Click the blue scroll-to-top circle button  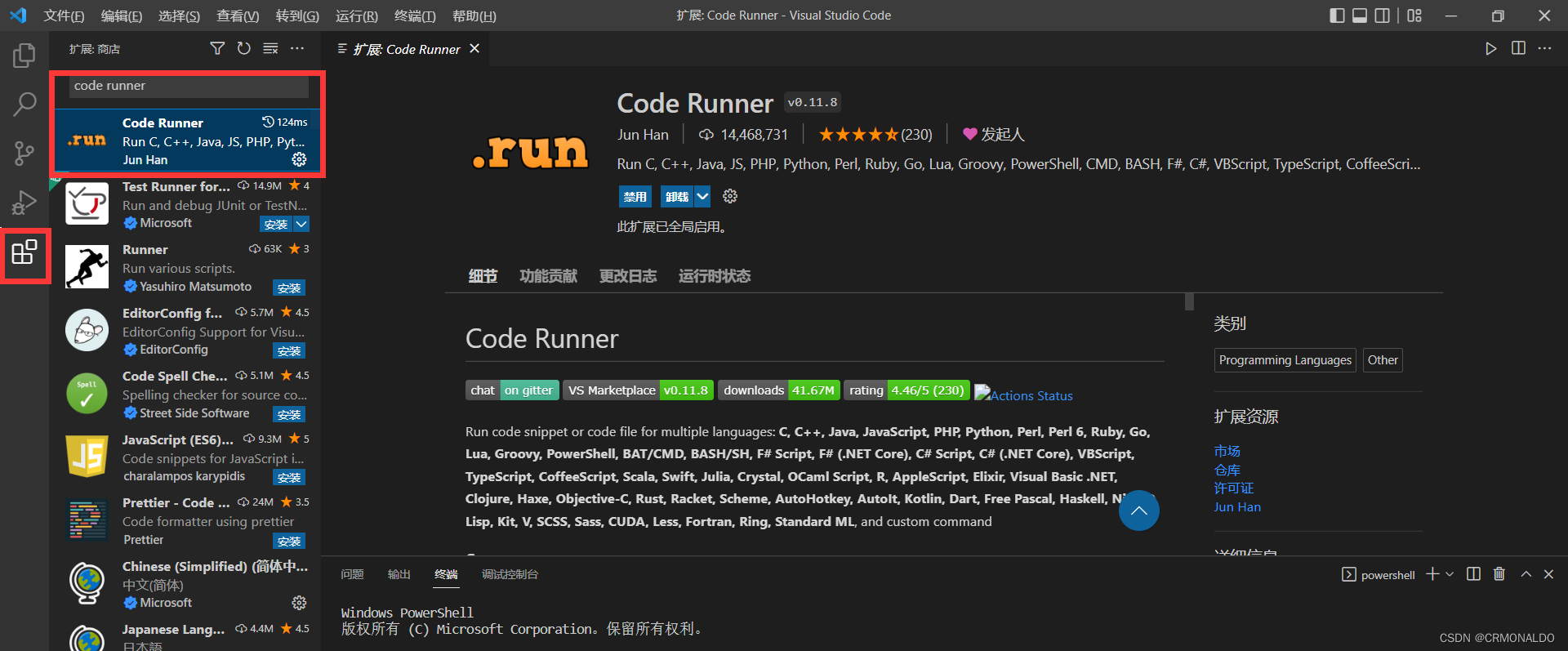point(1139,511)
